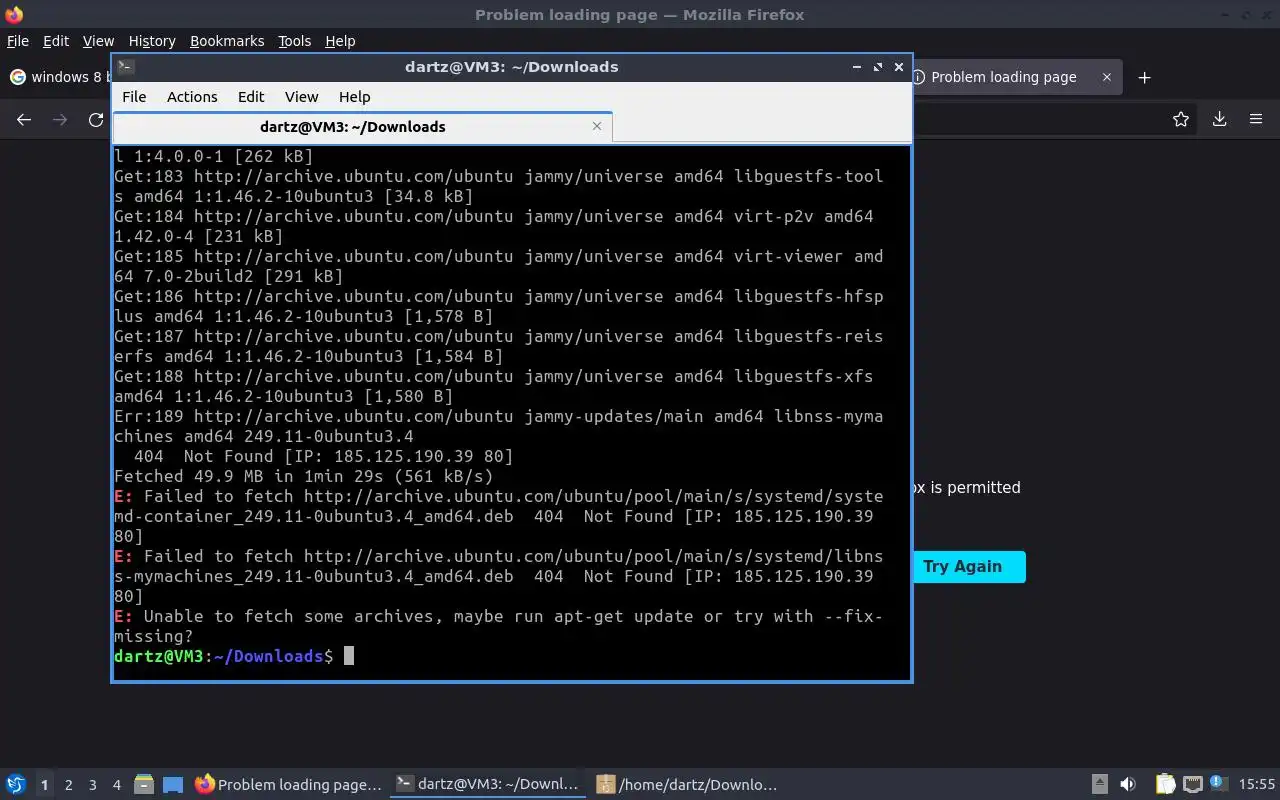Viewport: 1280px width, 800px height.
Task: Reload the Firefox page
Action: click(x=96, y=119)
